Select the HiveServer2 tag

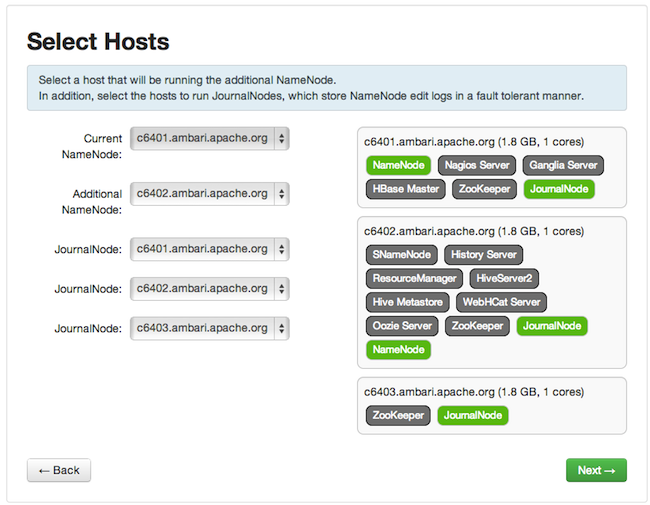tap(505, 278)
